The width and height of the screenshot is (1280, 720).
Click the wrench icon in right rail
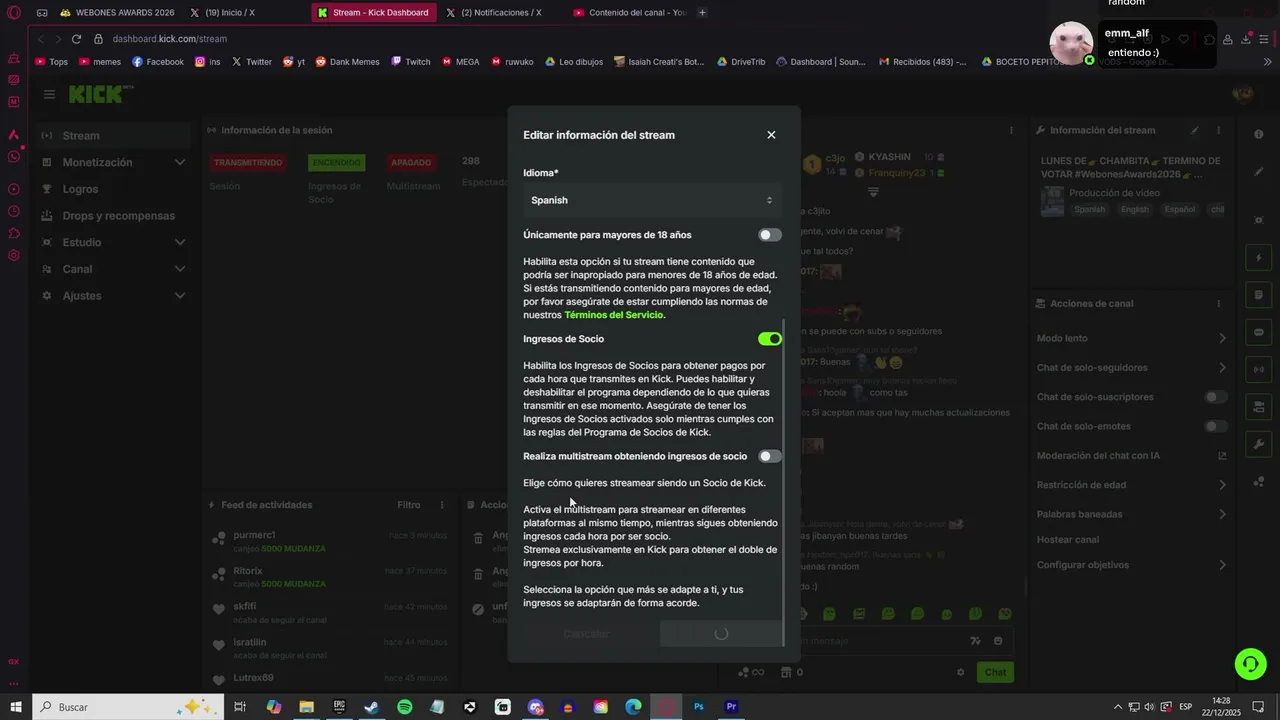point(1259,444)
